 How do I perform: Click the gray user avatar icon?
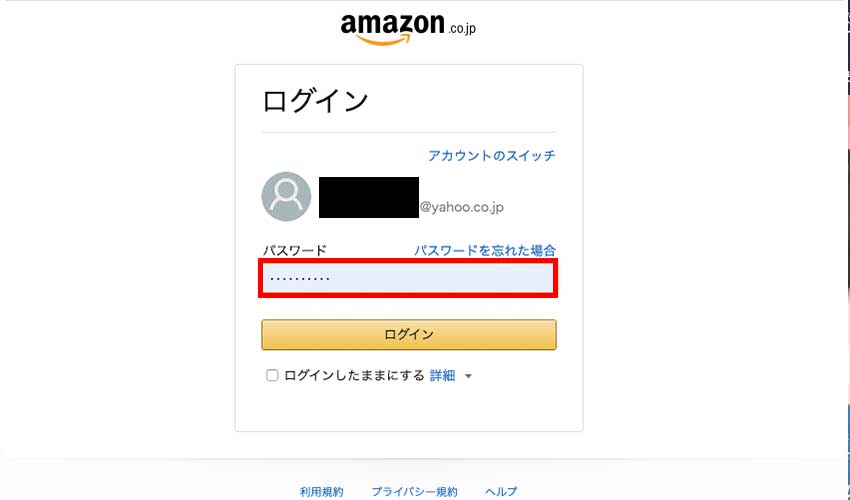(x=286, y=197)
